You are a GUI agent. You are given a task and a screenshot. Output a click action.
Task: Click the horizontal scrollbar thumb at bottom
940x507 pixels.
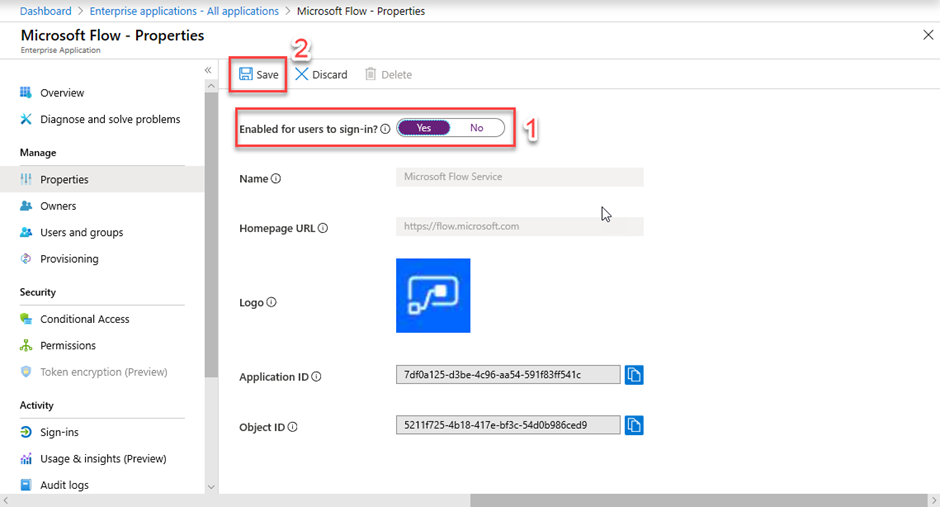click(698, 500)
